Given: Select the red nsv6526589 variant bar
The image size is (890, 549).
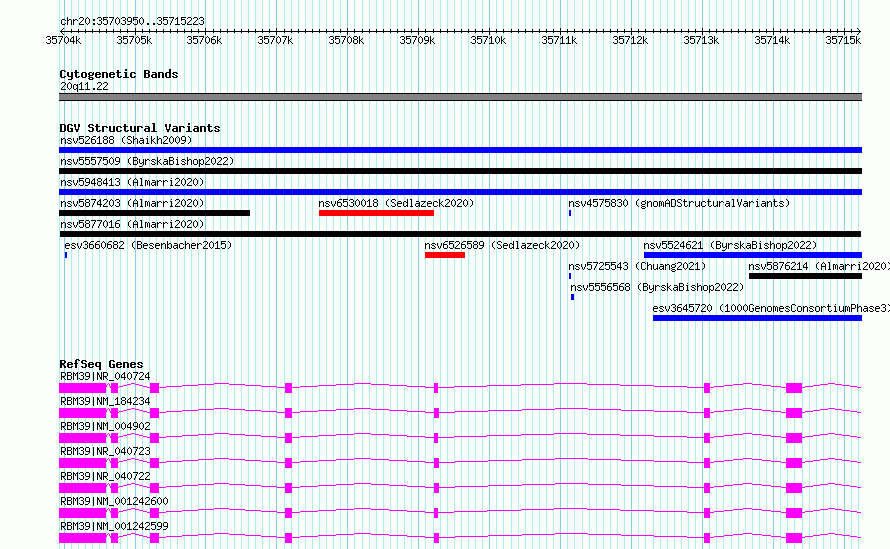Looking at the screenshot, I should point(445,255).
